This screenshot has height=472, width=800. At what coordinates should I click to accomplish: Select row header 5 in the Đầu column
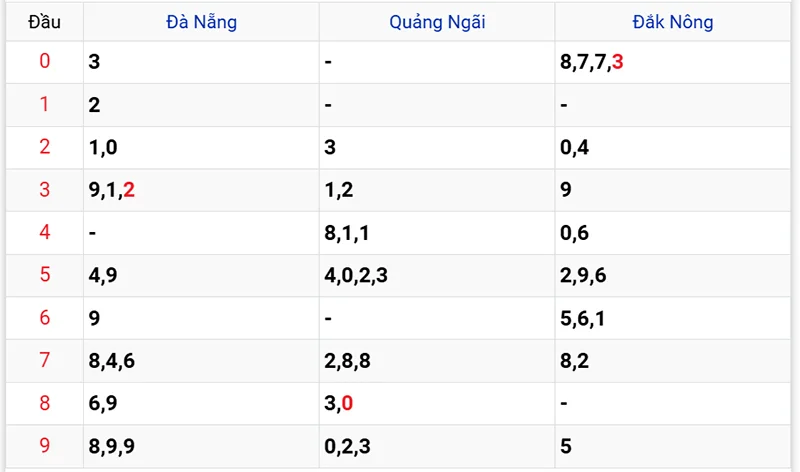point(44,275)
